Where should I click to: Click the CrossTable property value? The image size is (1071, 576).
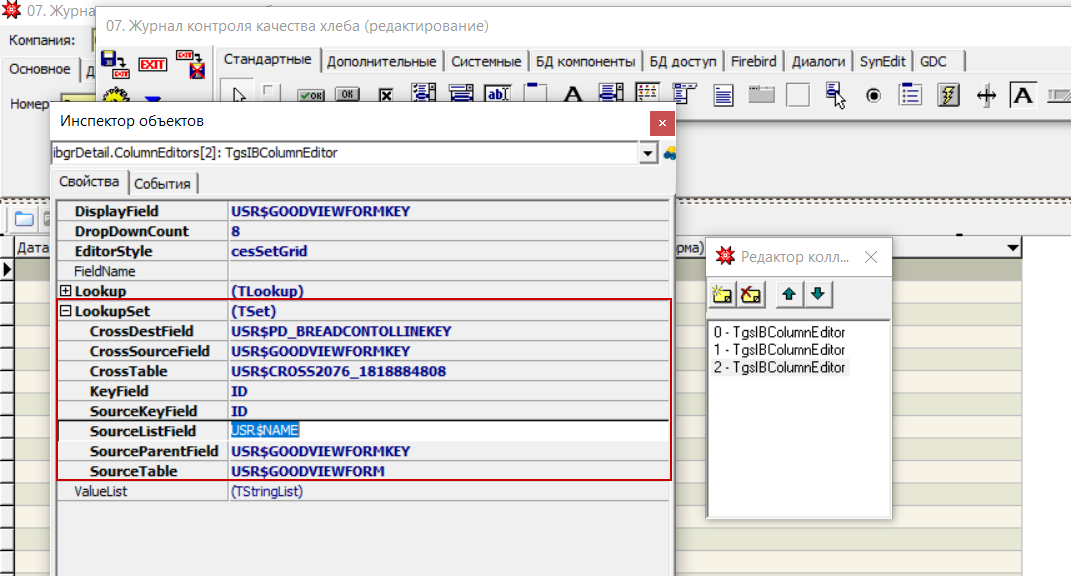(x=338, y=371)
